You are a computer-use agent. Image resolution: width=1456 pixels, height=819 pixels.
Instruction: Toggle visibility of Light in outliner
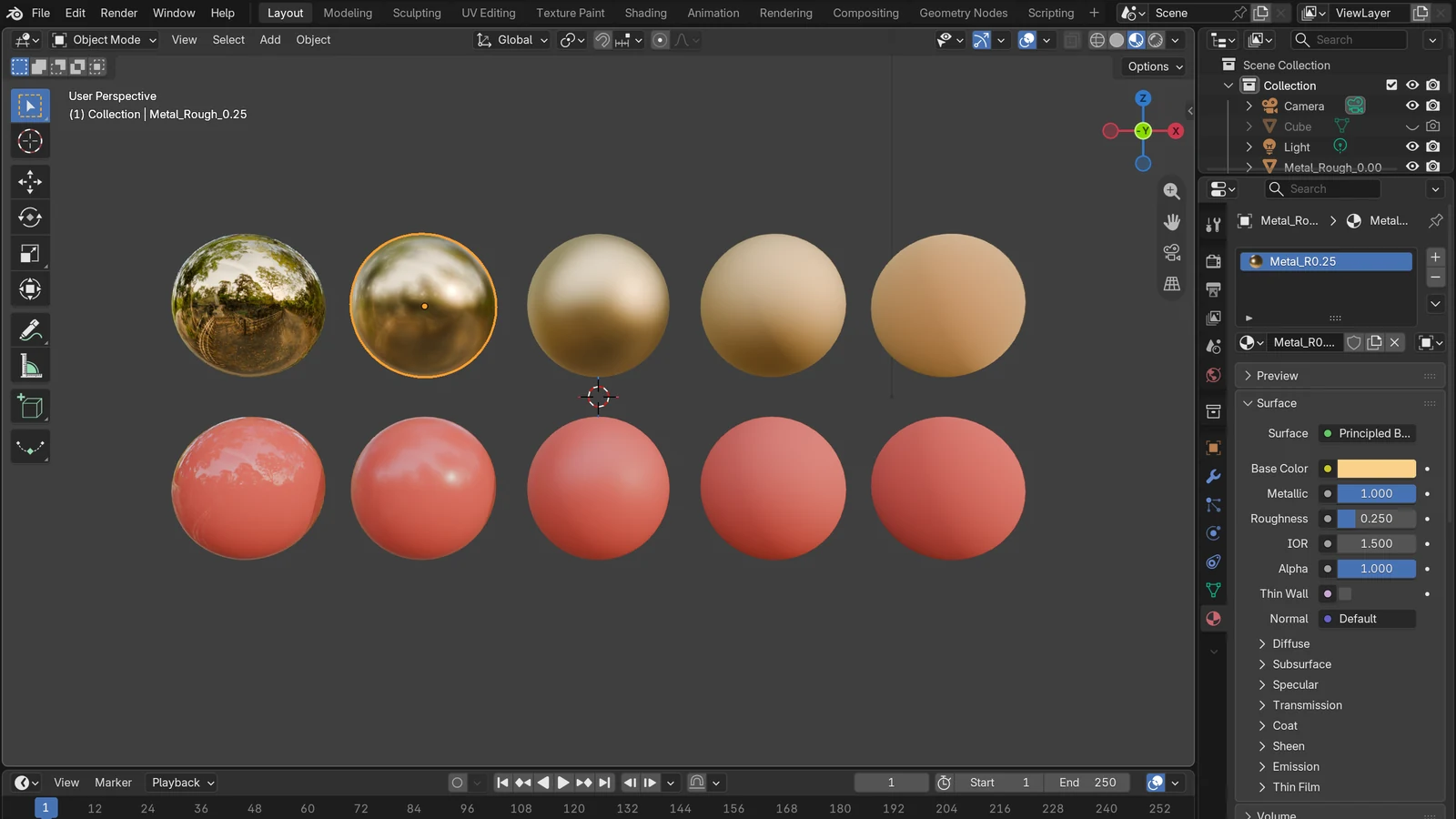(x=1412, y=147)
